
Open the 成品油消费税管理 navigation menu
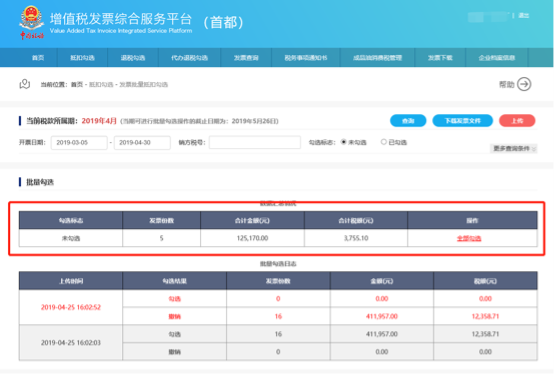tap(377, 58)
